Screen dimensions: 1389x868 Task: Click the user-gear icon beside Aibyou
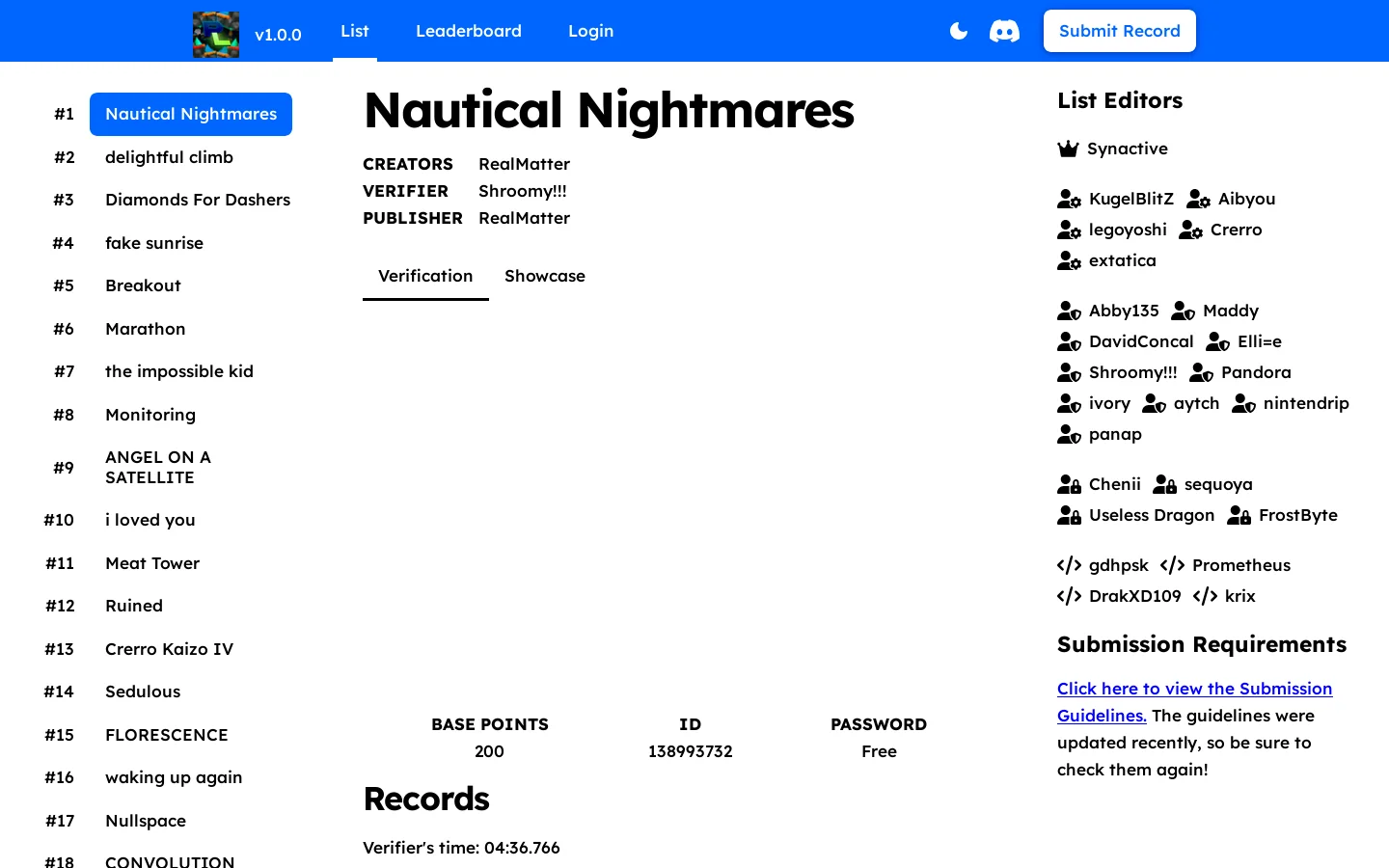point(1198,199)
